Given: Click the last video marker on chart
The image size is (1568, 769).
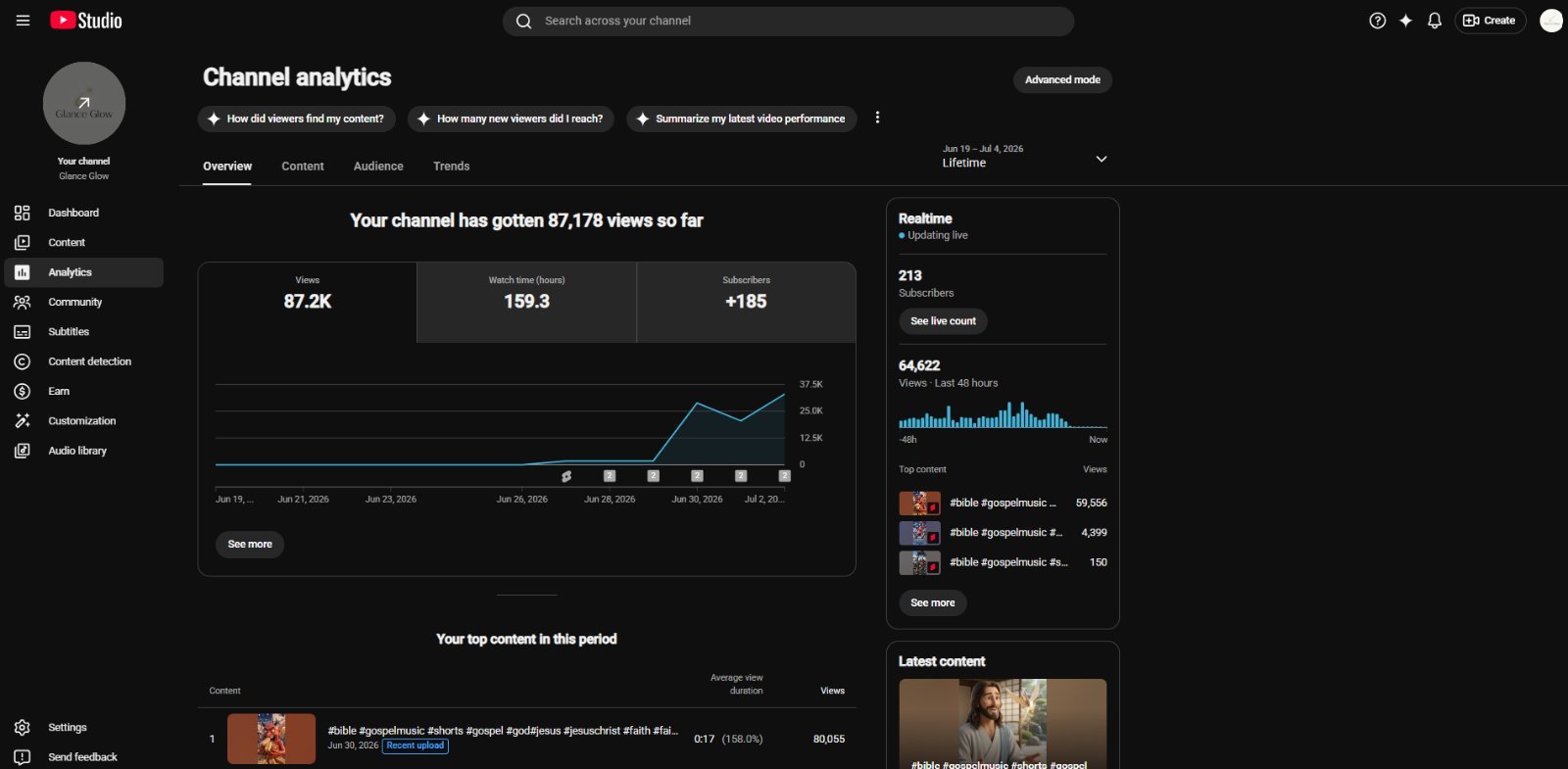Looking at the screenshot, I should point(784,476).
